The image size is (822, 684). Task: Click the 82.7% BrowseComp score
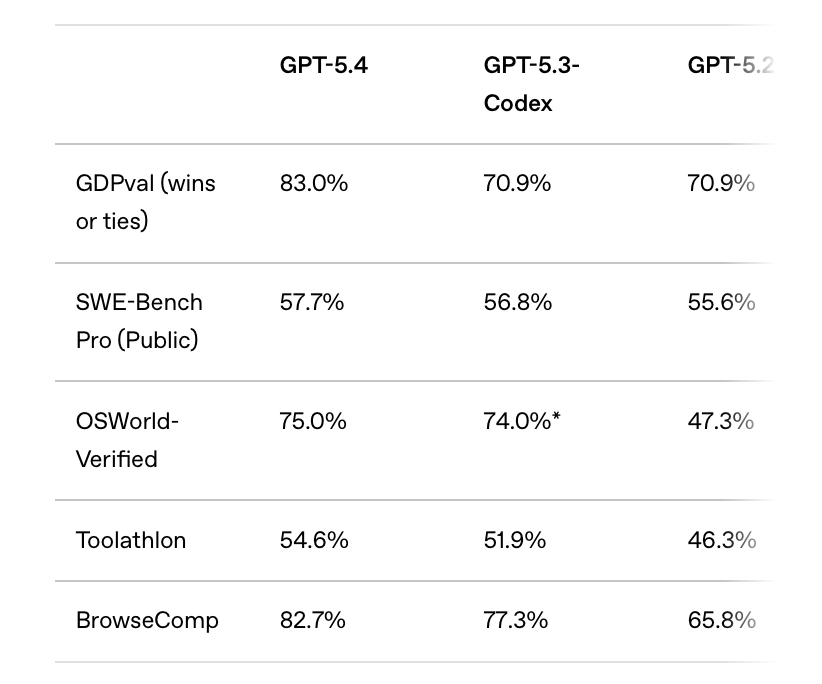click(x=313, y=620)
